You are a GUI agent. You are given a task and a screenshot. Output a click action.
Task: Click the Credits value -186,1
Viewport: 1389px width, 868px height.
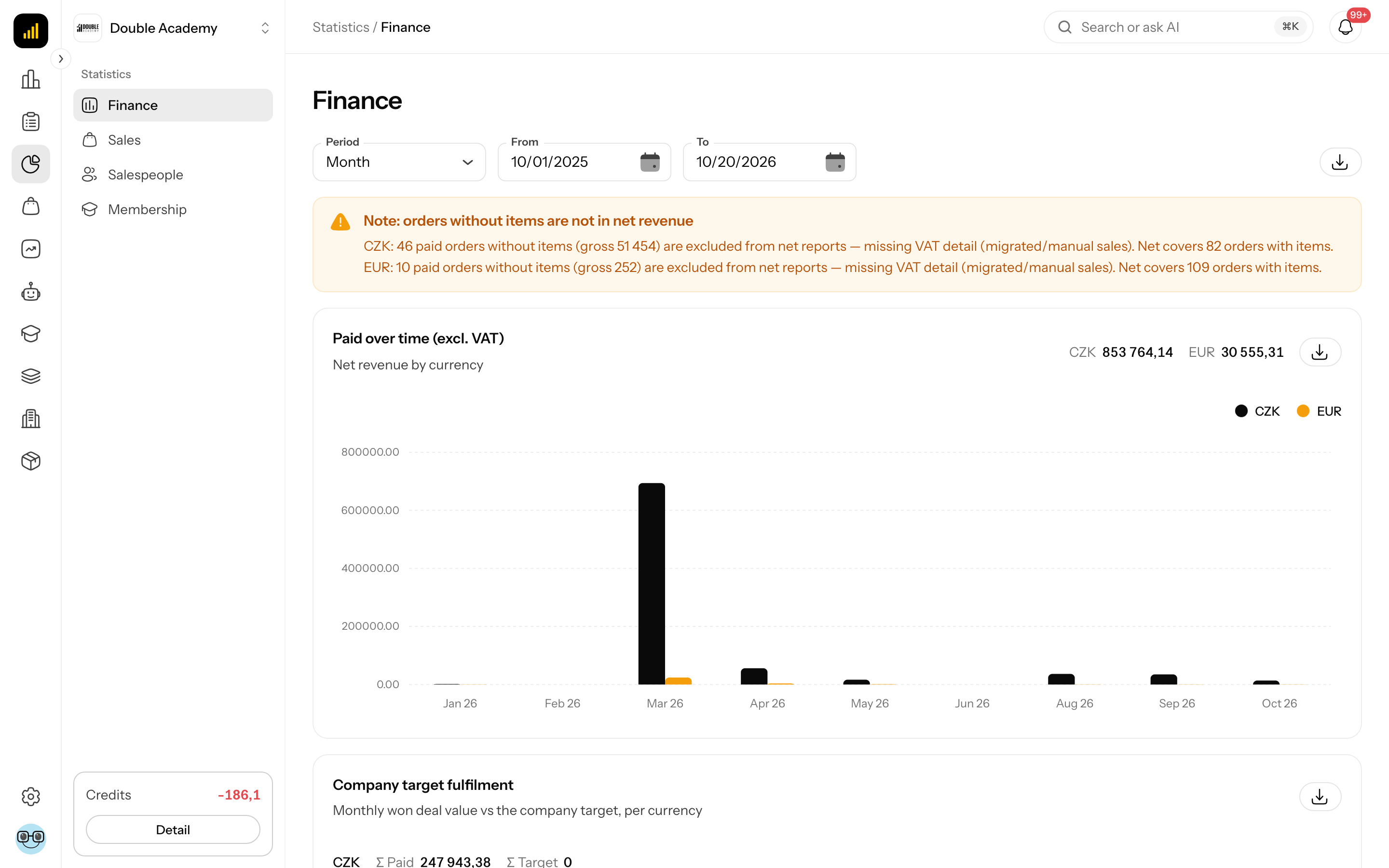(239, 795)
